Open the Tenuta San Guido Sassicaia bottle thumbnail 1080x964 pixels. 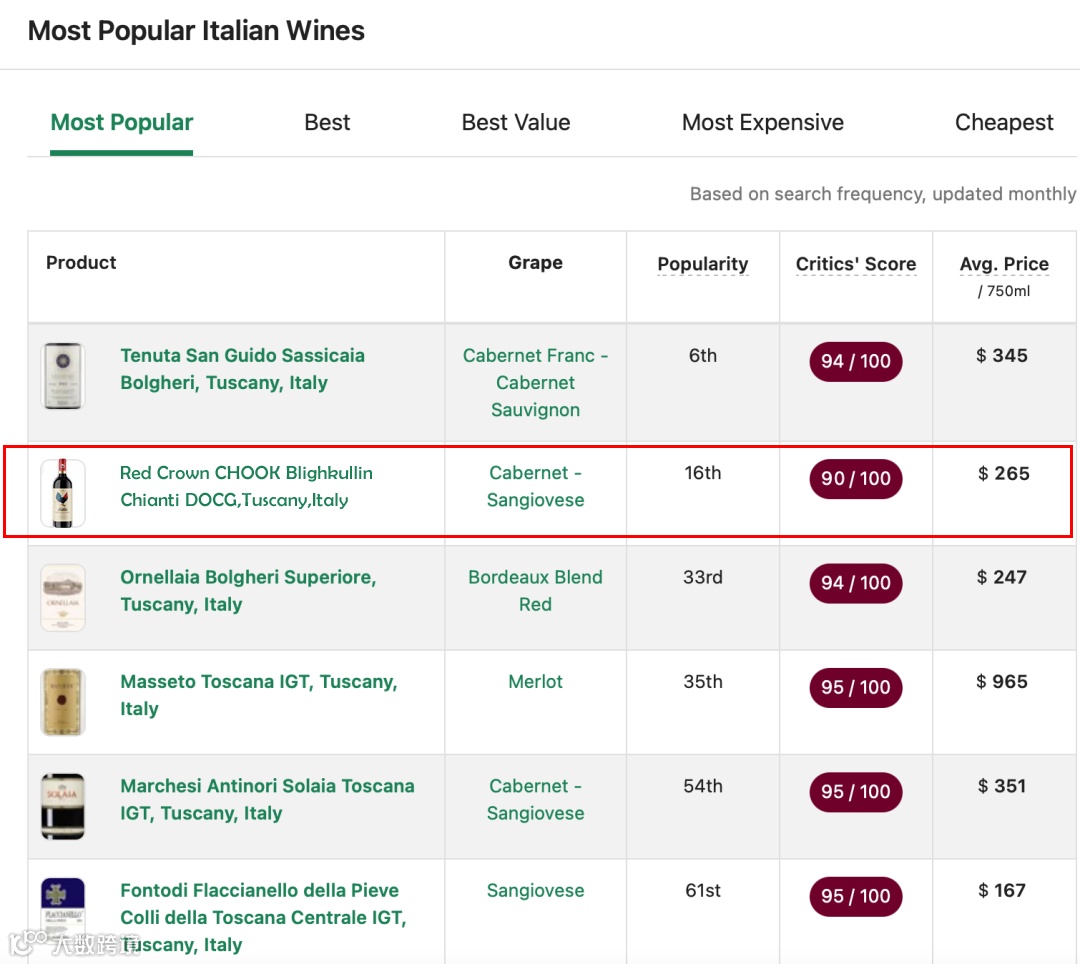(63, 376)
